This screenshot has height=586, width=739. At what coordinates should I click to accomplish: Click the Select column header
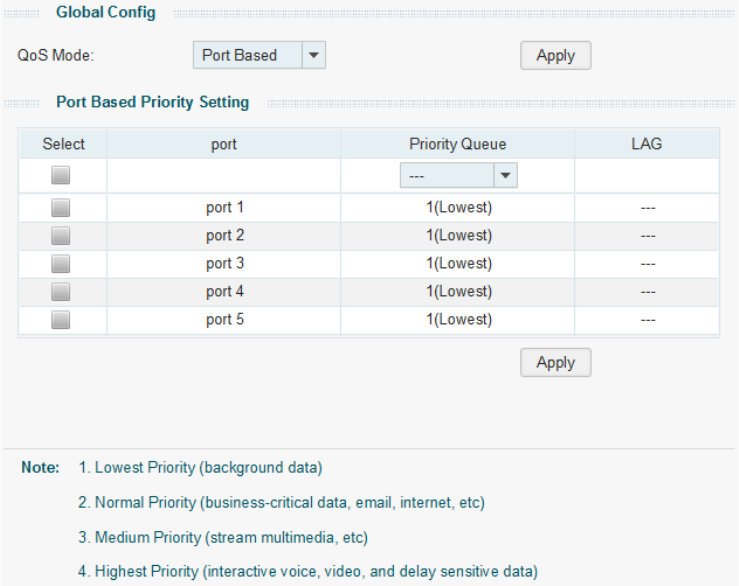63,144
